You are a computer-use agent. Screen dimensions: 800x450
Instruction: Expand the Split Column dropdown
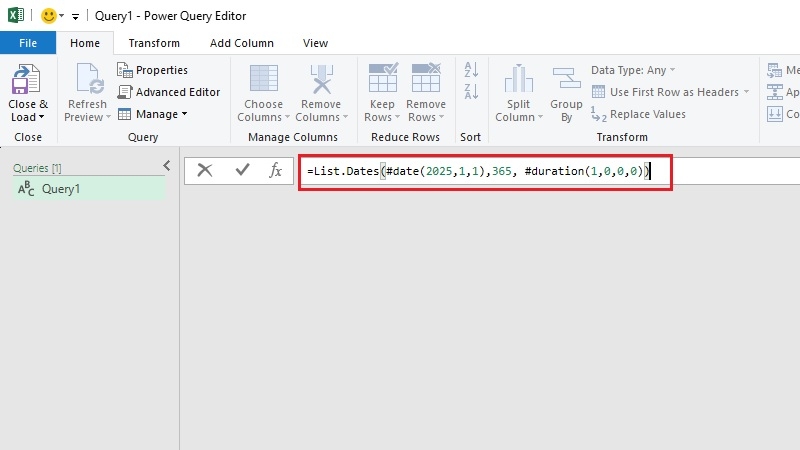pos(540,117)
